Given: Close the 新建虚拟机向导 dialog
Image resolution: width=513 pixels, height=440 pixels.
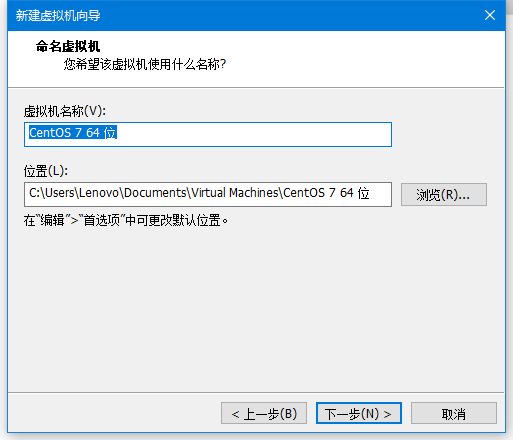Looking at the screenshot, I should 490,15.
